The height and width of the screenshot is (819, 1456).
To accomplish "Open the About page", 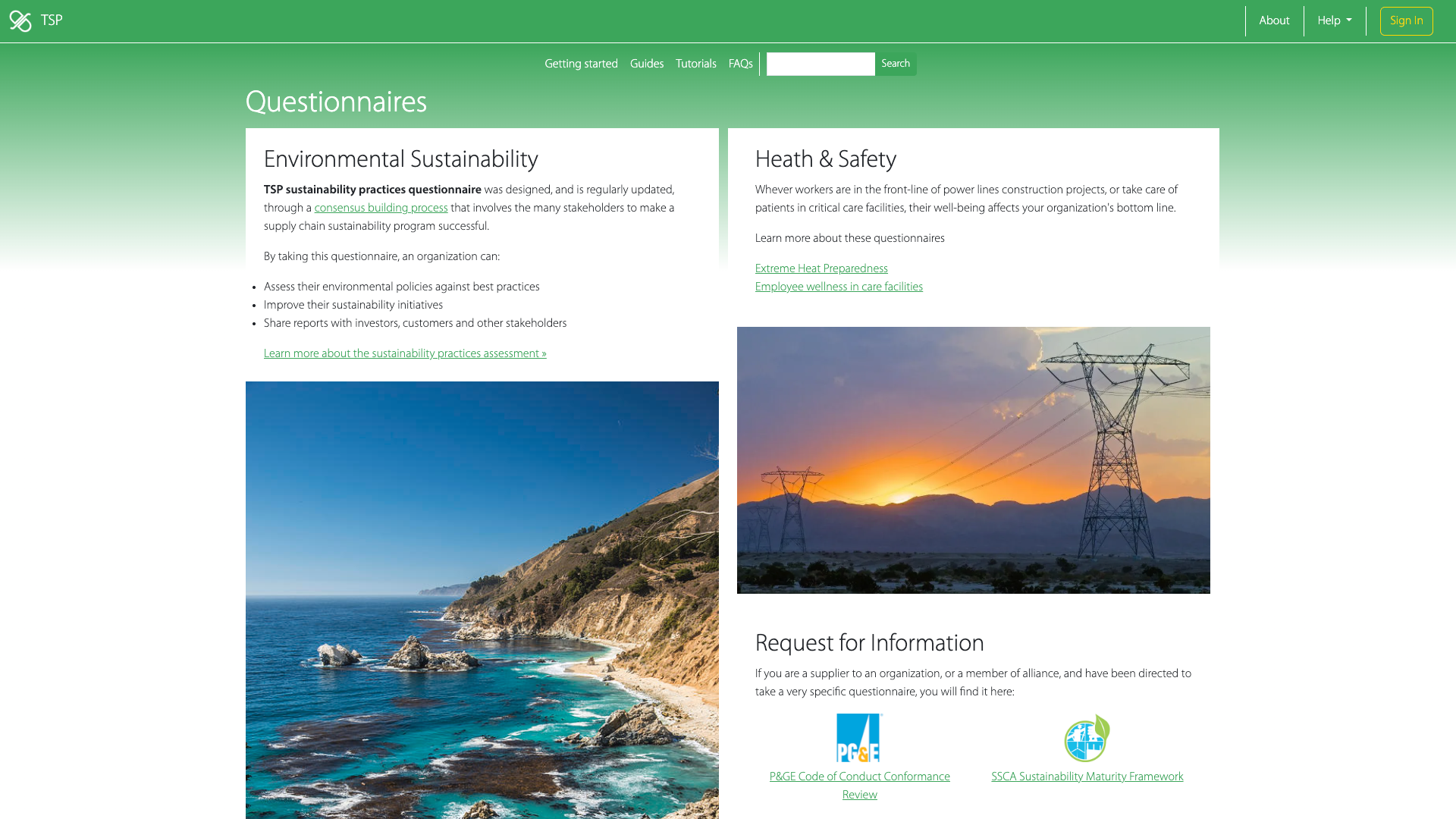I will [x=1274, y=21].
